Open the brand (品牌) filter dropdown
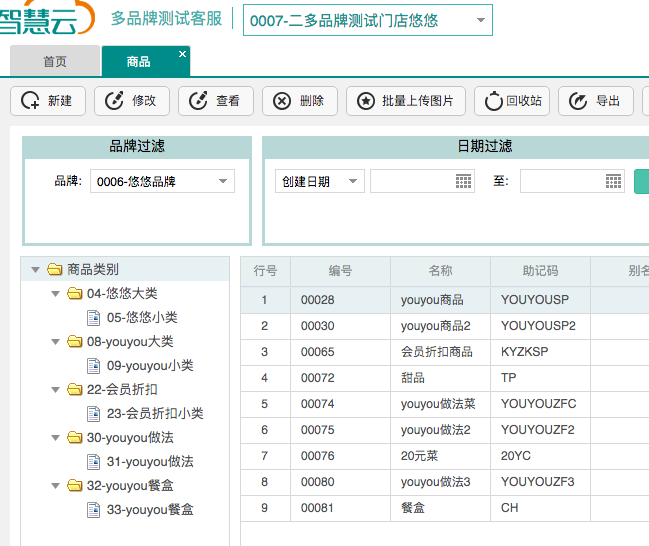Image resolution: width=649 pixels, height=546 pixels. click(x=223, y=181)
